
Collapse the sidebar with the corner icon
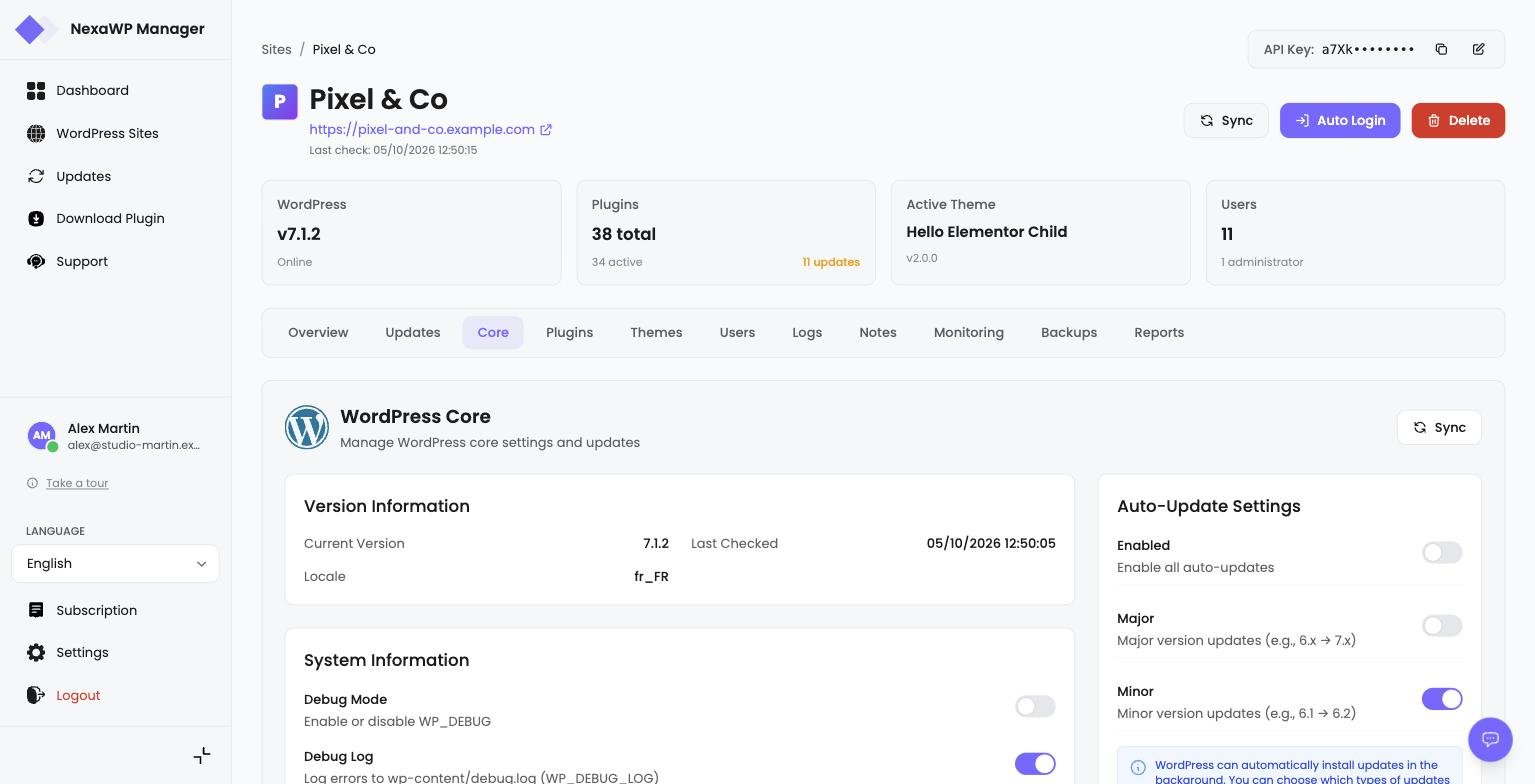(202, 755)
